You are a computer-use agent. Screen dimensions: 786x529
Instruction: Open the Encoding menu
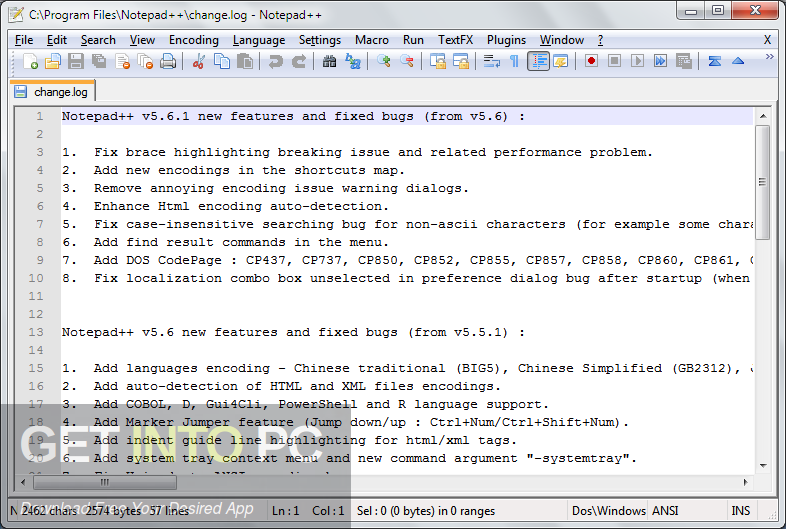tap(193, 40)
